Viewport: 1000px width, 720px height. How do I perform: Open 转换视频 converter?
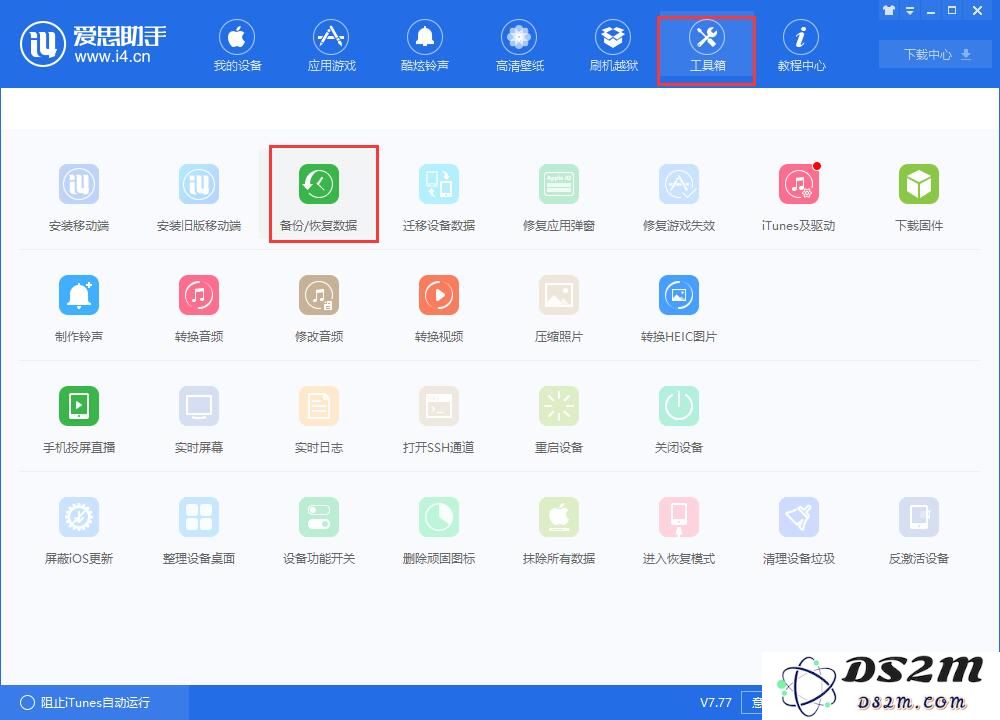(439, 309)
